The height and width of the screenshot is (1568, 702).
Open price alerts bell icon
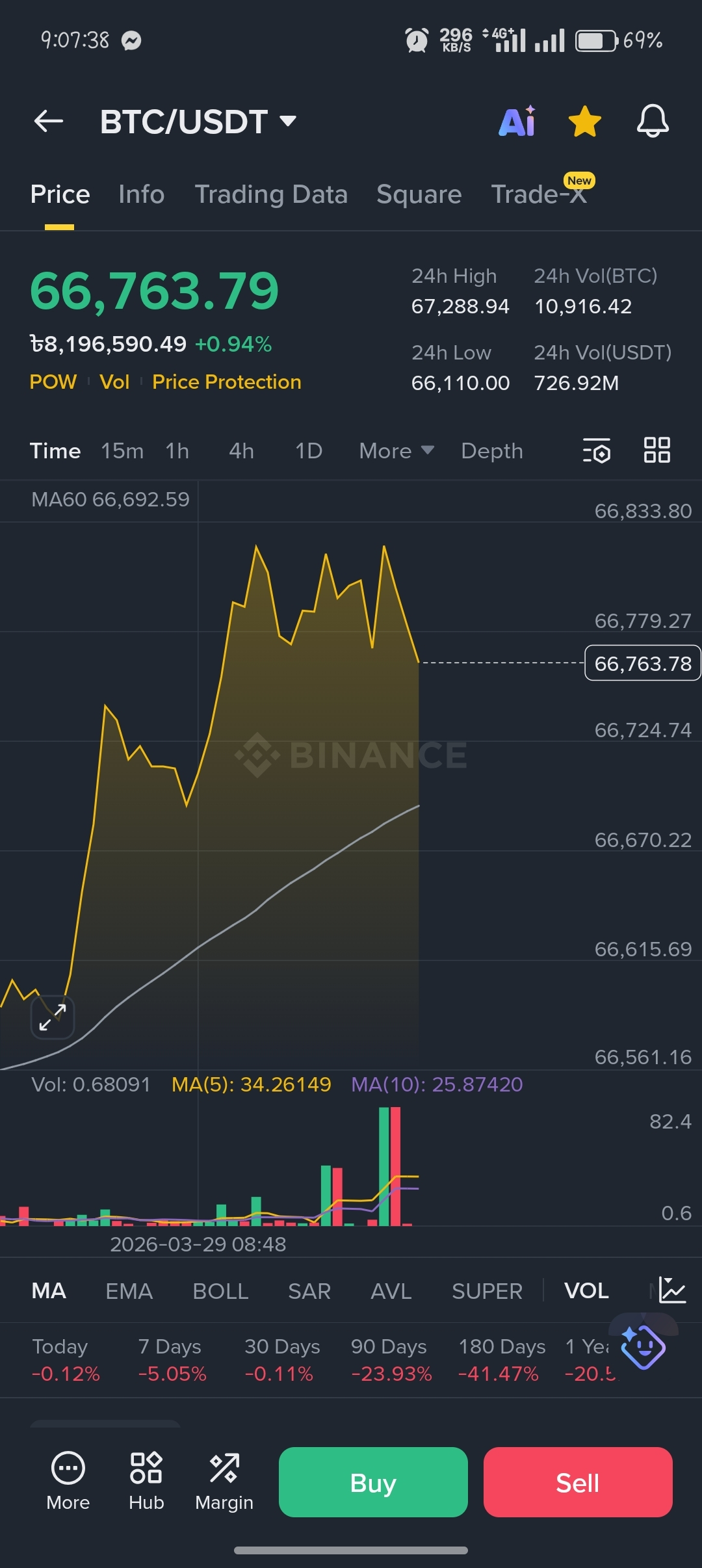coord(653,121)
